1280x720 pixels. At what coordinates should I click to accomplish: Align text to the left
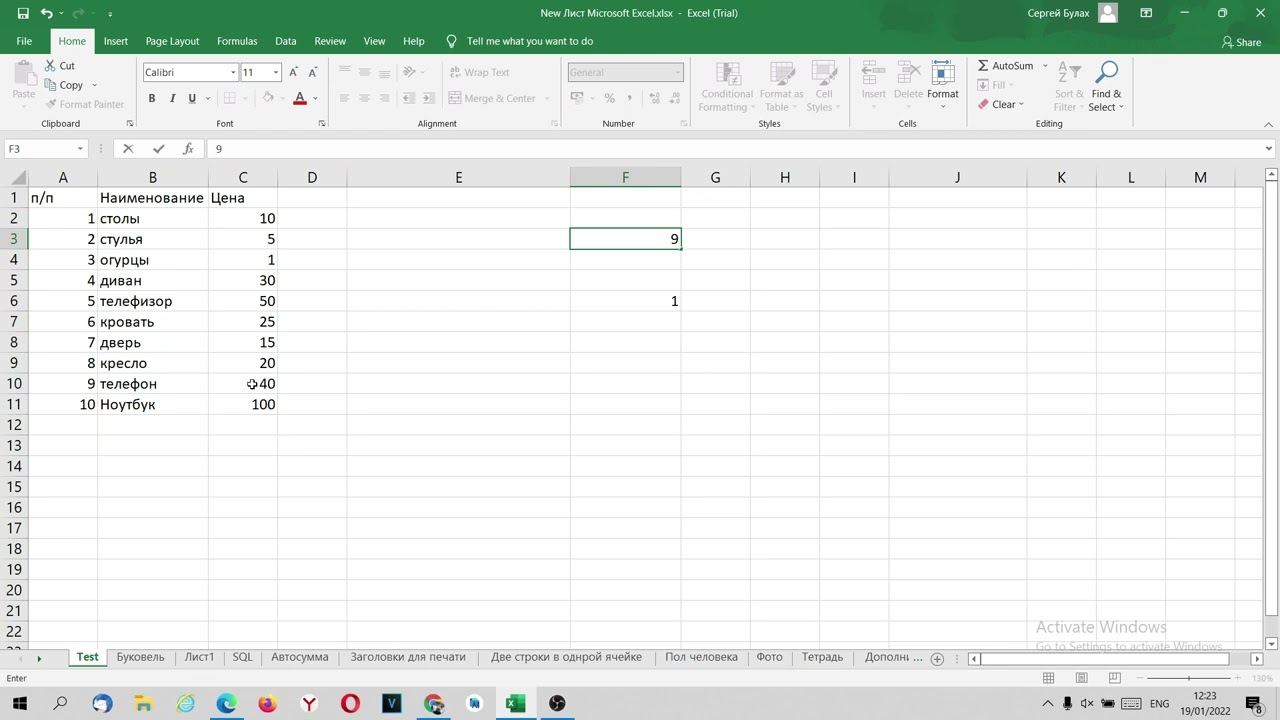(344, 98)
